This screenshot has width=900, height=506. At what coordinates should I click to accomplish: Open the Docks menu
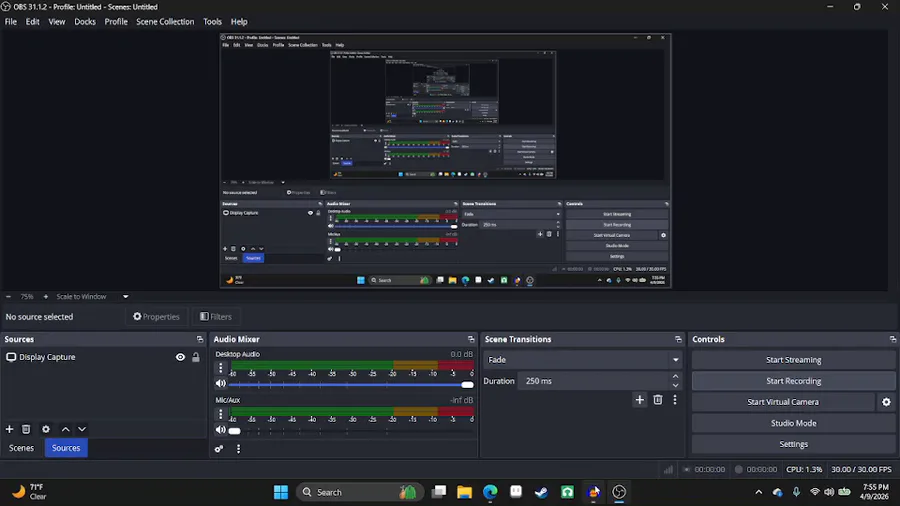pyautogui.click(x=85, y=22)
